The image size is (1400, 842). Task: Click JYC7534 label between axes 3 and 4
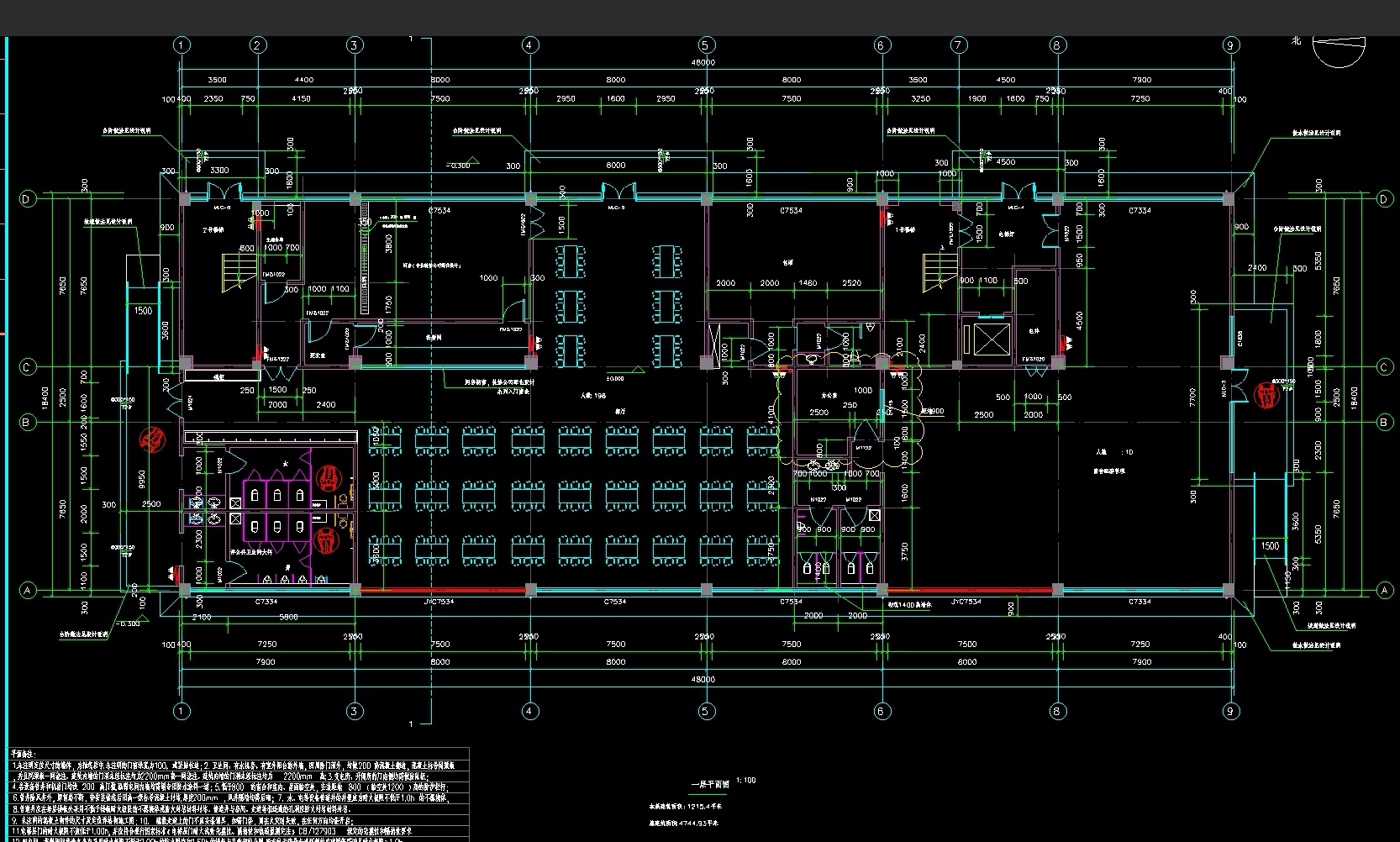(439, 602)
